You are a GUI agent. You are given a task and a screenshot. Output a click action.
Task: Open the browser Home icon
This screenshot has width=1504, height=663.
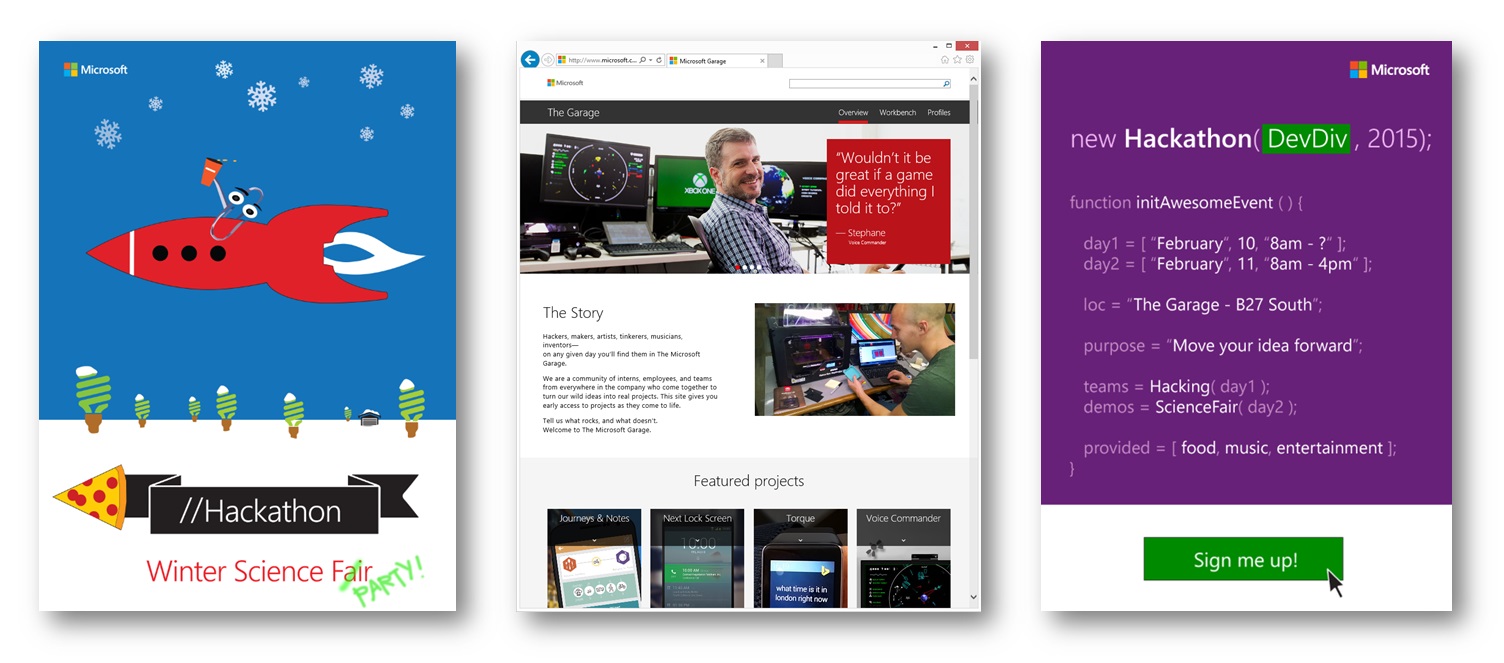pyautogui.click(x=945, y=60)
